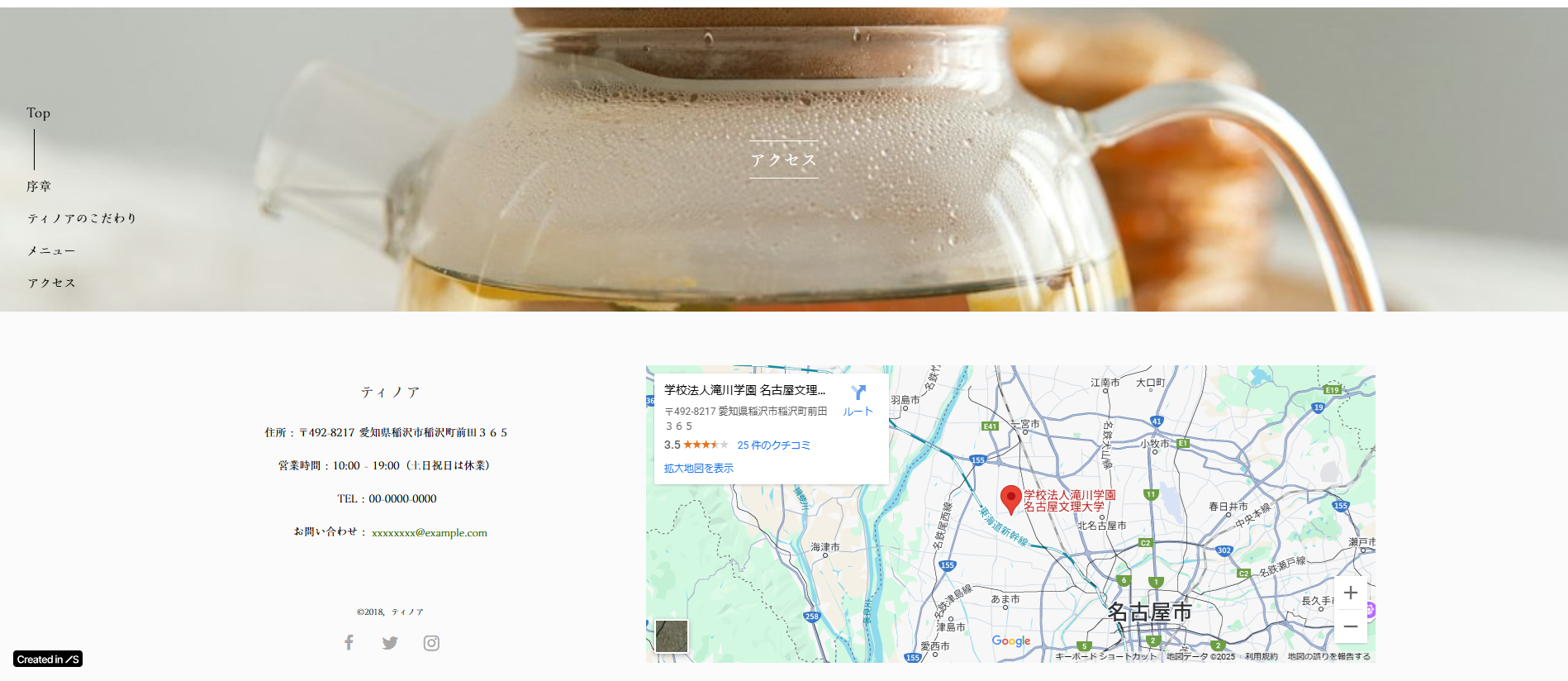Screen dimensions: 1568x681
Task: Click the route directions arrow icon
Action: tap(858, 393)
